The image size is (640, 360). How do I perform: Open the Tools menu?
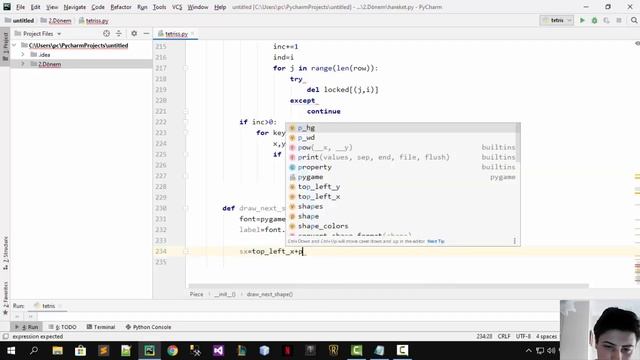point(160,7)
